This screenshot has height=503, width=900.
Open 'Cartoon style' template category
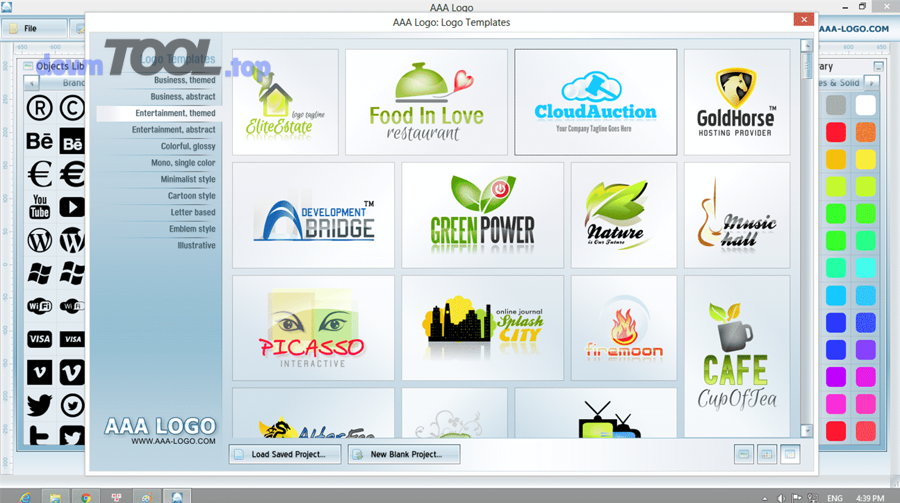click(x=191, y=196)
